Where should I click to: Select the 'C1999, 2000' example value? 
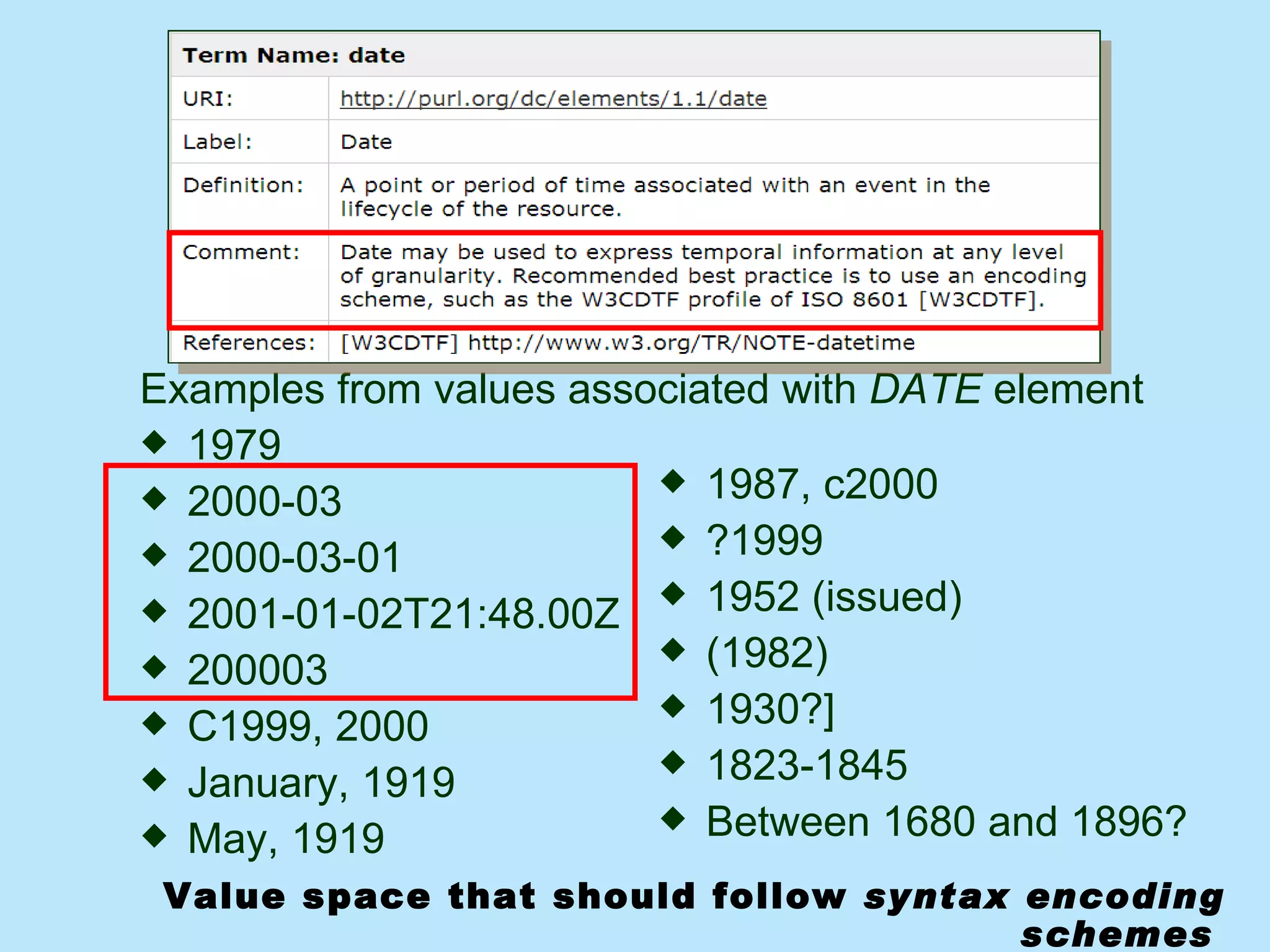[308, 726]
